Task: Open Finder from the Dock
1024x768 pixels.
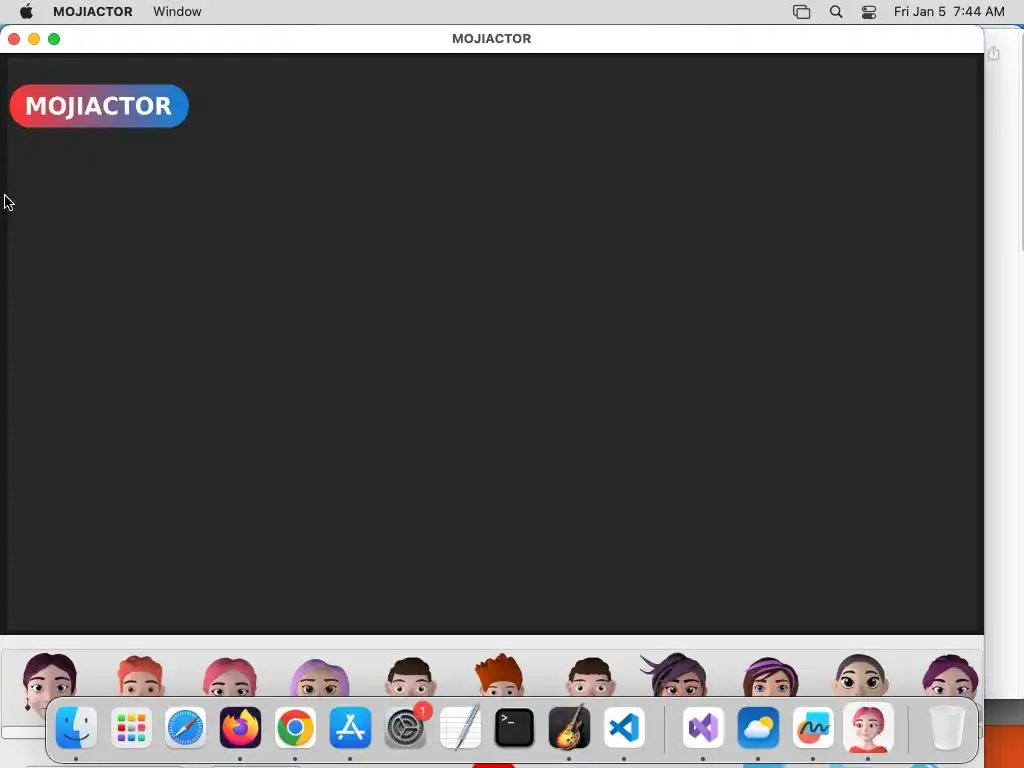Action: (x=76, y=728)
